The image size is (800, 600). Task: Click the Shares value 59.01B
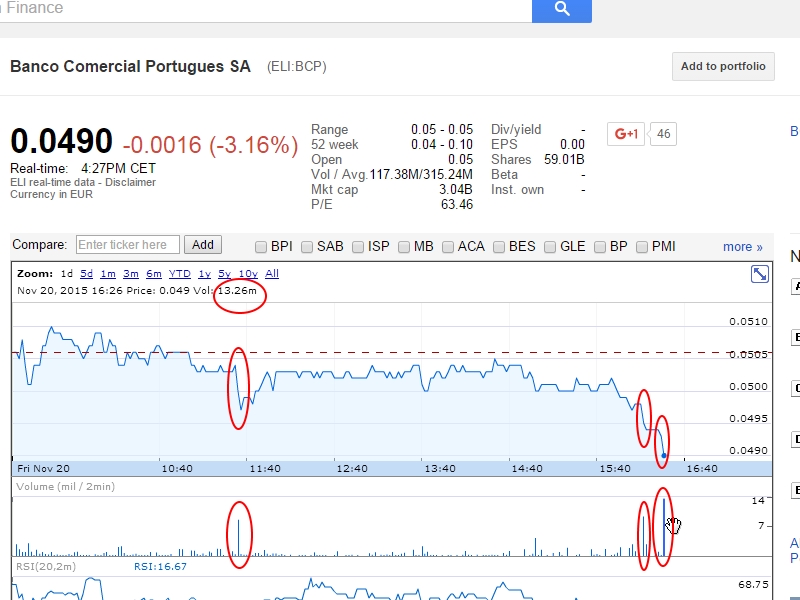point(564,160)
